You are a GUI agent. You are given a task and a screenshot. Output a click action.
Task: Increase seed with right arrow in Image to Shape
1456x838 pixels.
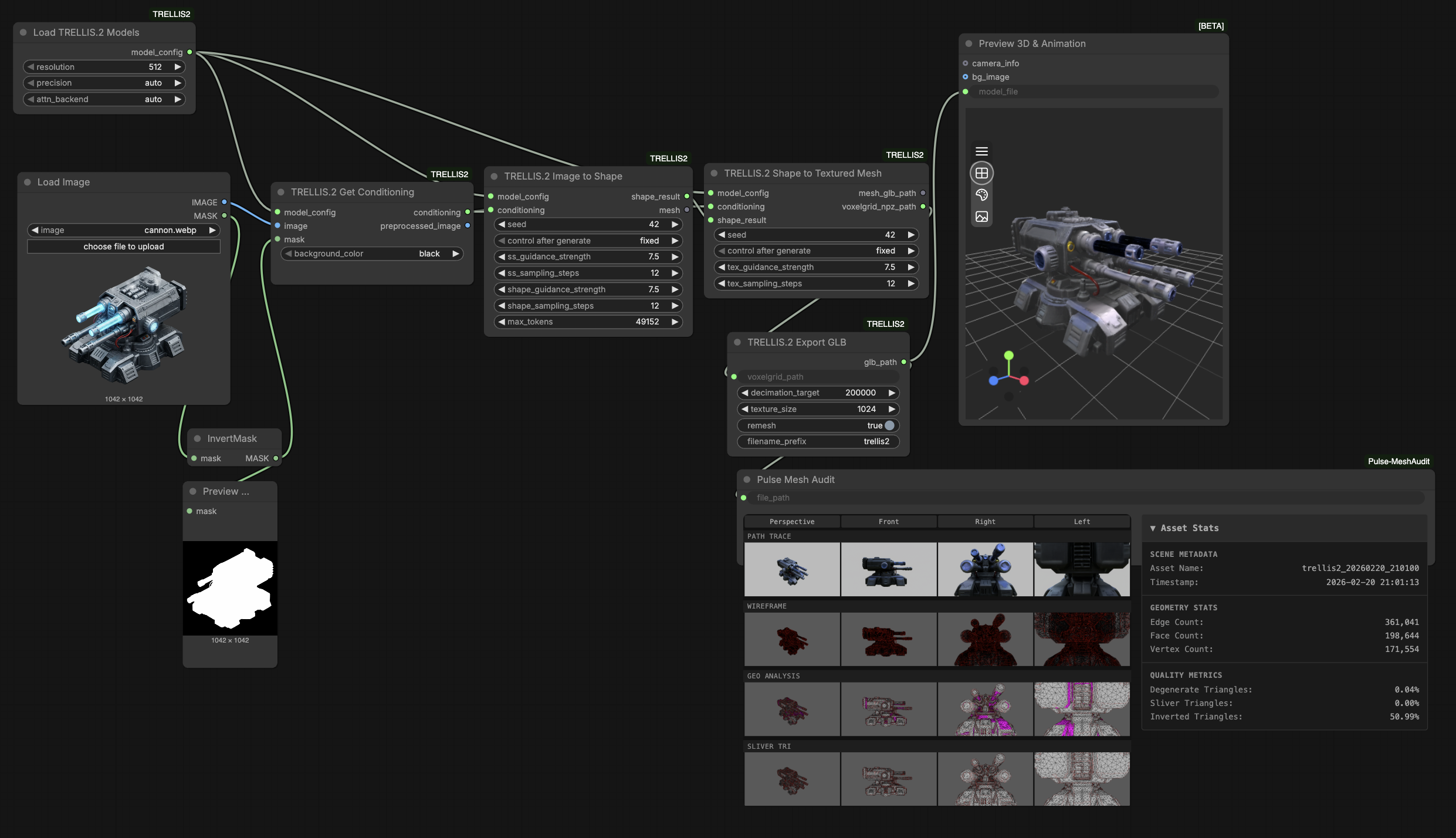(675, 224)
